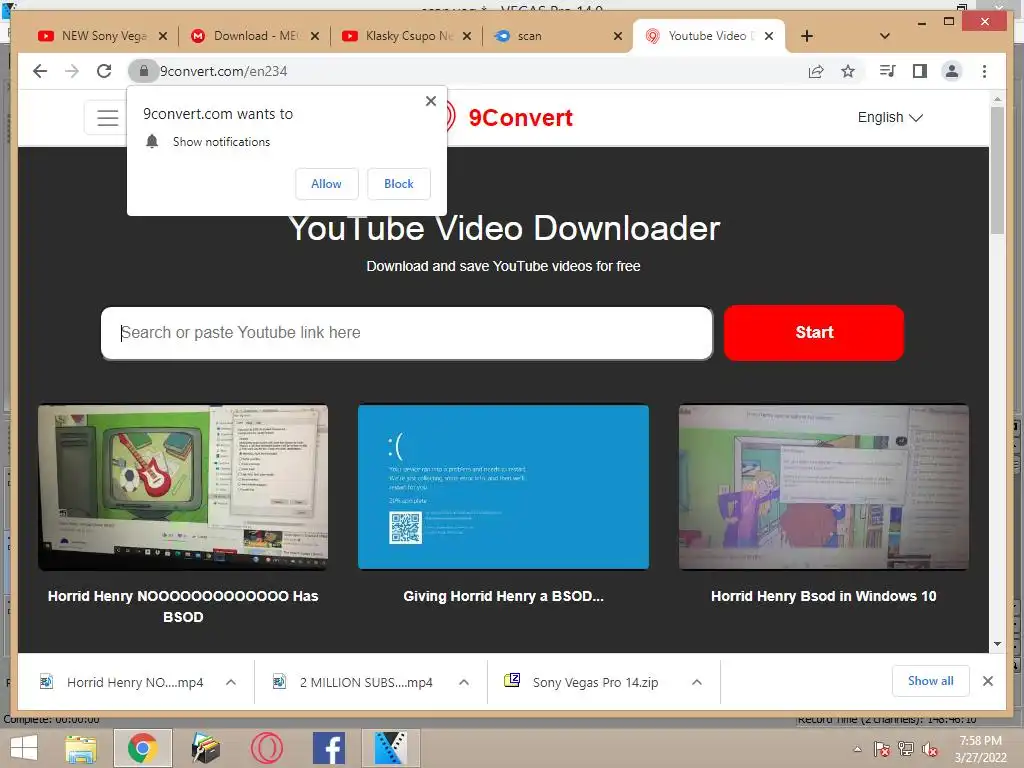The image size is (1024, 768).
Task: Open Chrome side panel
Action: [x=920, y=71]
